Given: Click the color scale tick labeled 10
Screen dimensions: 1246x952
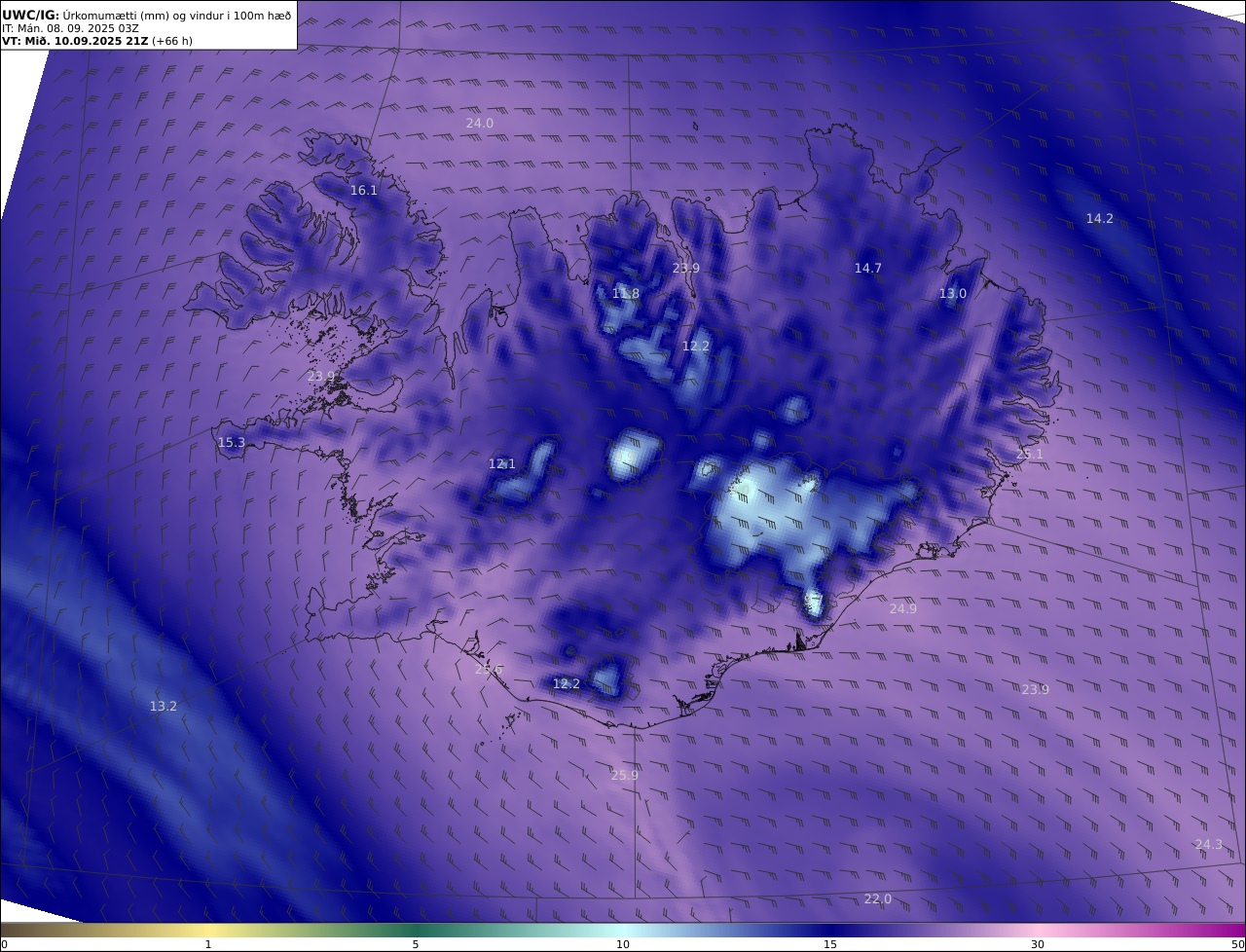Looking at the screenshot, I should (622, 944).
